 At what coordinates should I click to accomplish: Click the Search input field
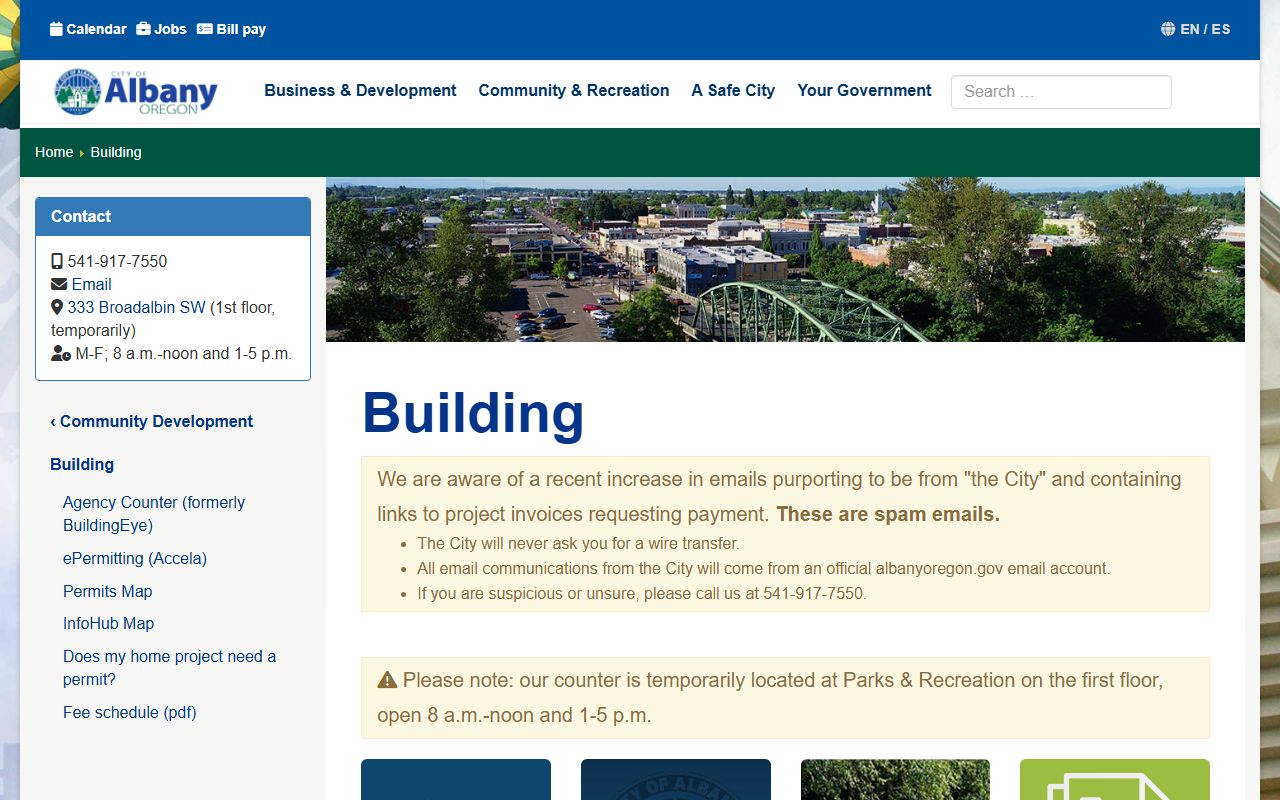click(x=1061, y=92)
